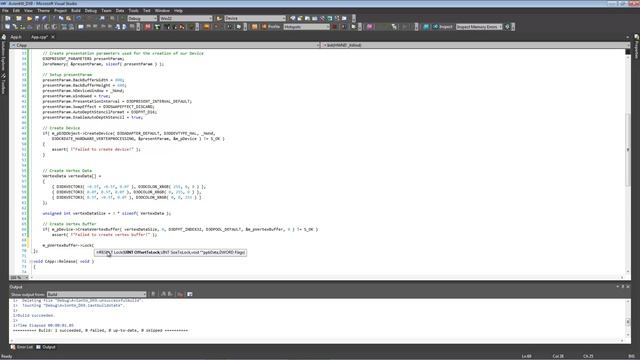Open Output panel window position menu

(618, 287)
